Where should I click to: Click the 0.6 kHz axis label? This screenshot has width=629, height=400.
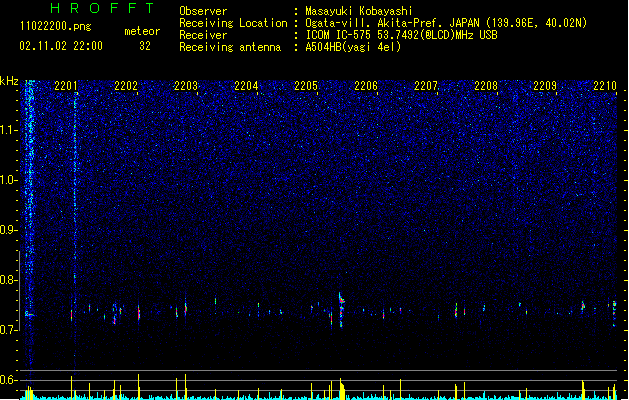(x=8, y=380)
